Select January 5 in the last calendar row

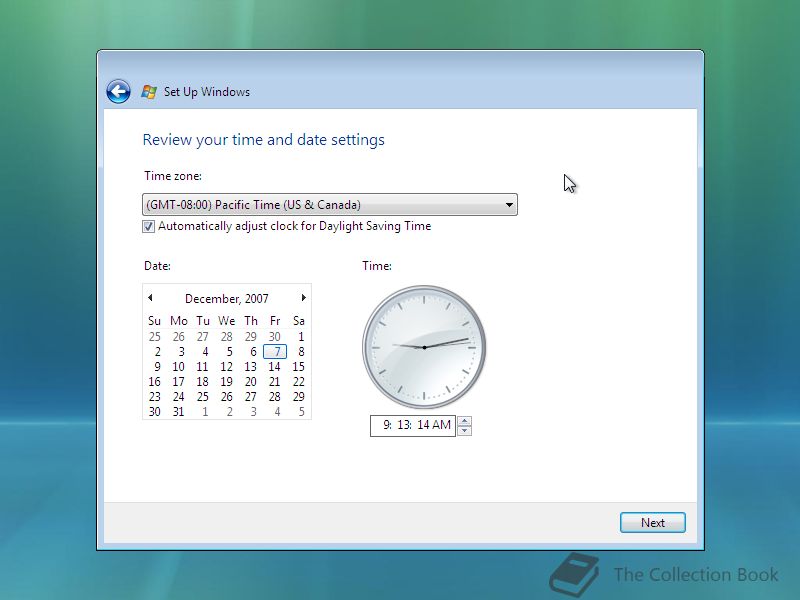[x=301, y=412]
